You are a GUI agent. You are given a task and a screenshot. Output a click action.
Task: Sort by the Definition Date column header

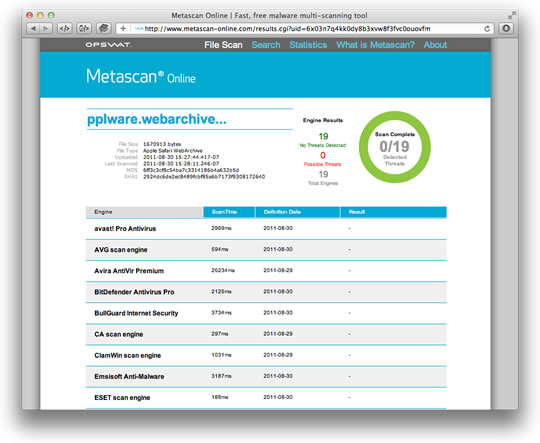(x=298, y=212)
